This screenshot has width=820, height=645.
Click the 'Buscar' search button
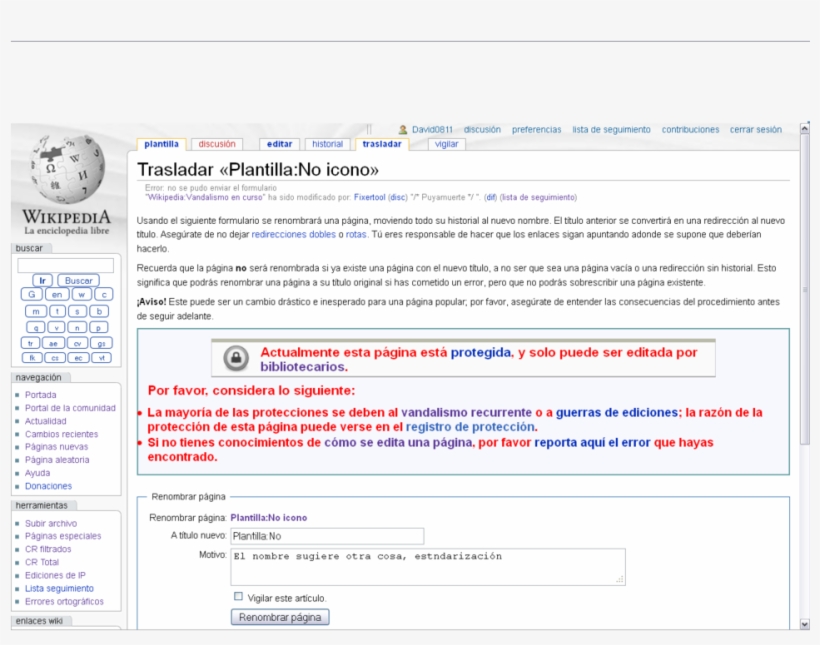tap(78, 281)
